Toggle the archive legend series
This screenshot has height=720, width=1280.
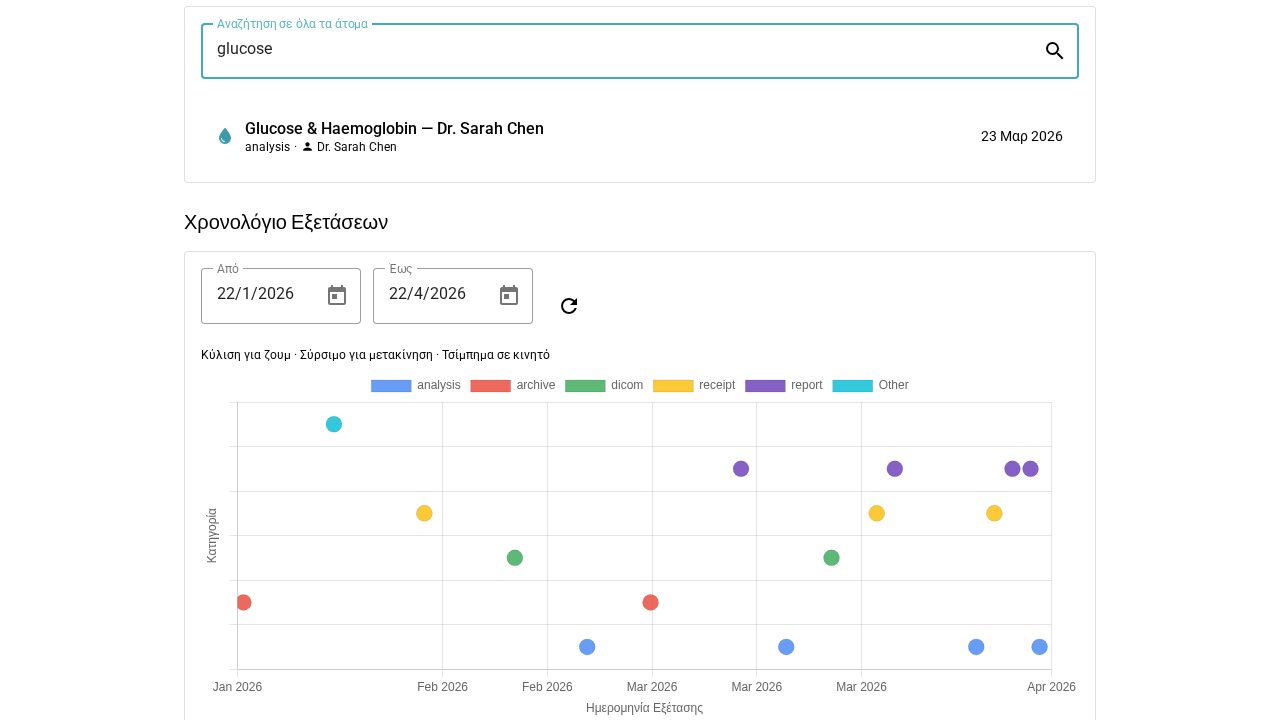pos(512,385)
